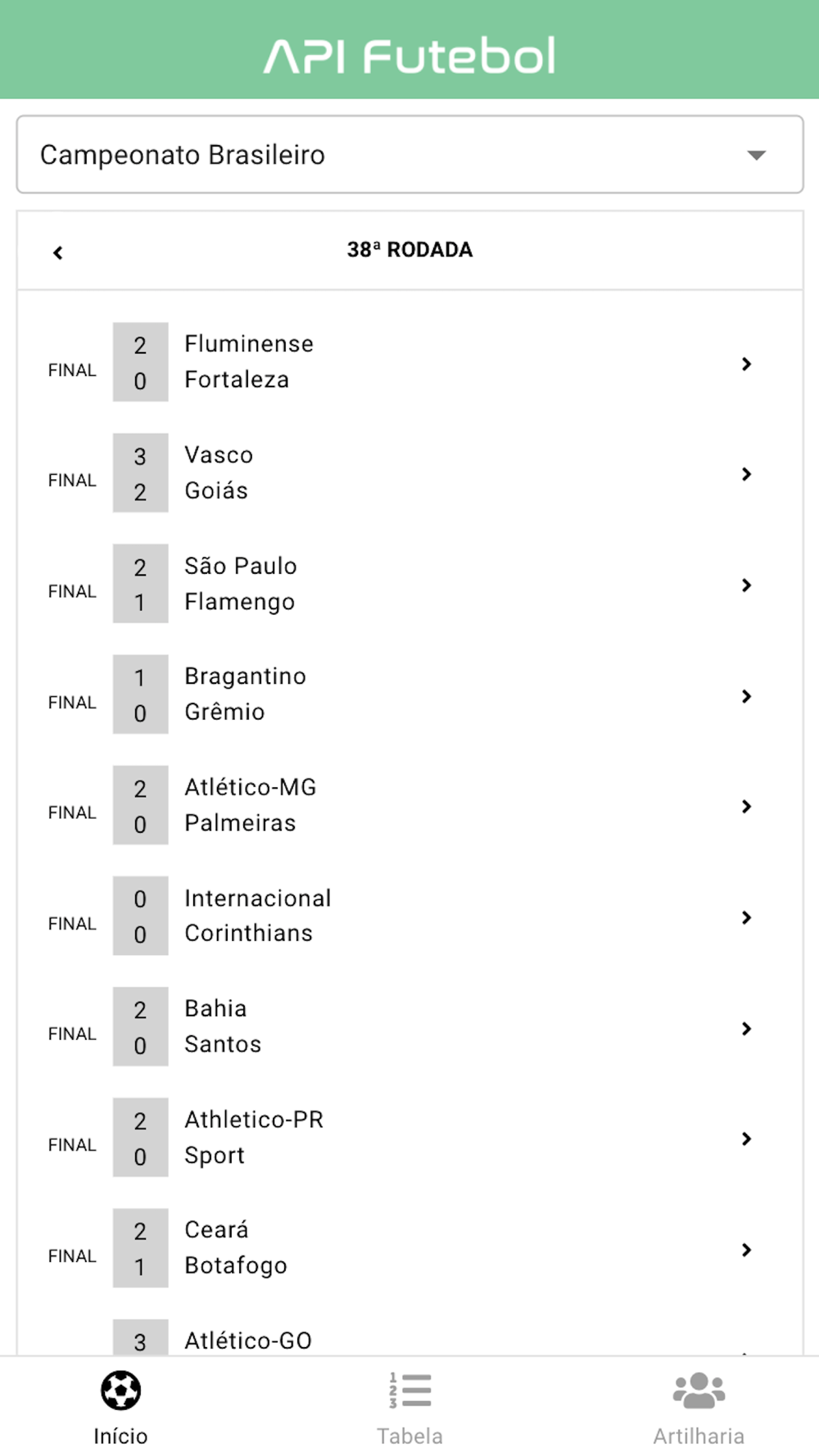Click the Palmeiras team name

click(x=240, y=823)
